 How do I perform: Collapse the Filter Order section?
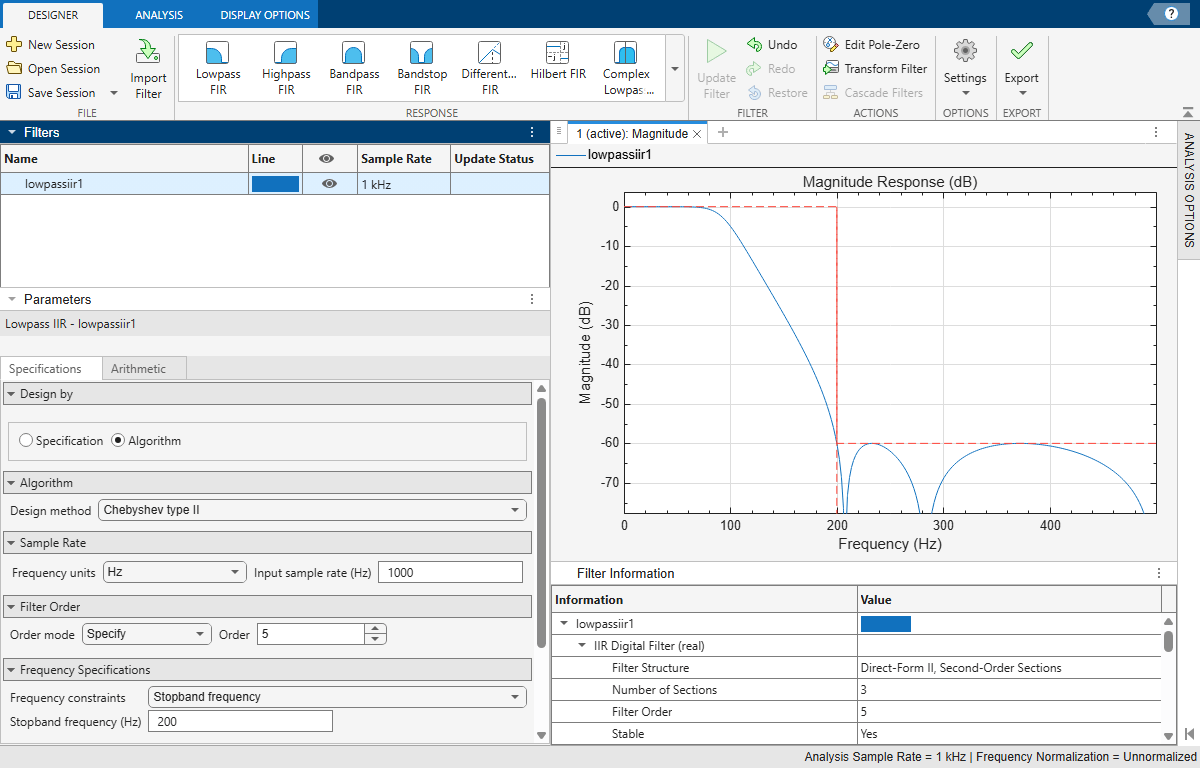click(x=11, y=607)
